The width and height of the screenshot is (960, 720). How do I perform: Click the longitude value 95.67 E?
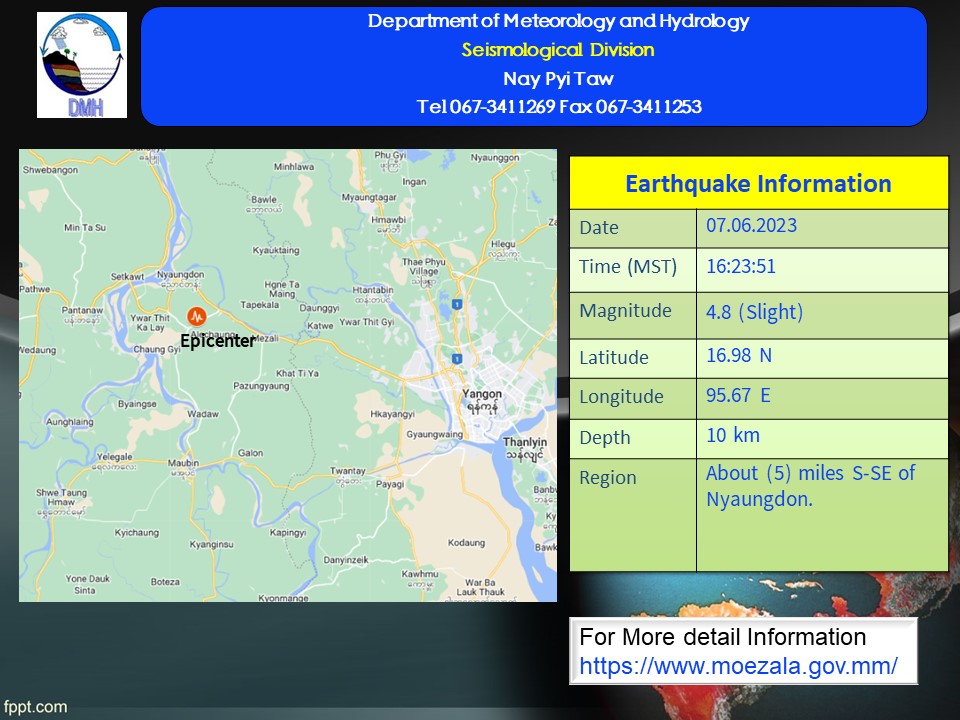738,396
